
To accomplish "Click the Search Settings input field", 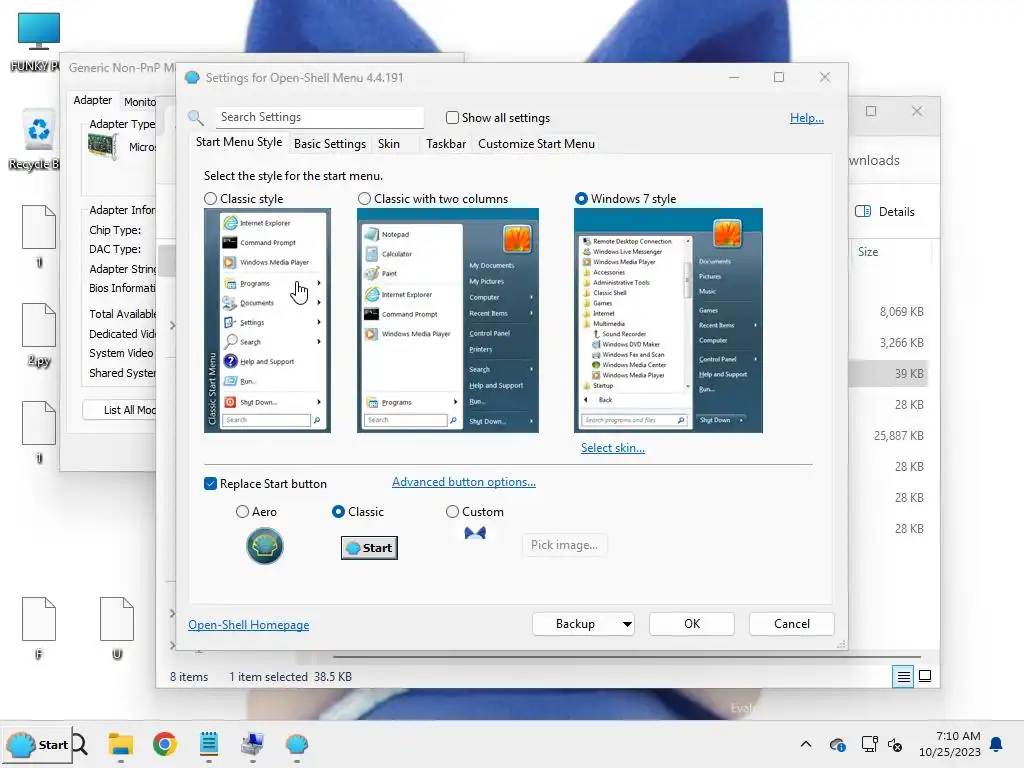I will 319,118.
